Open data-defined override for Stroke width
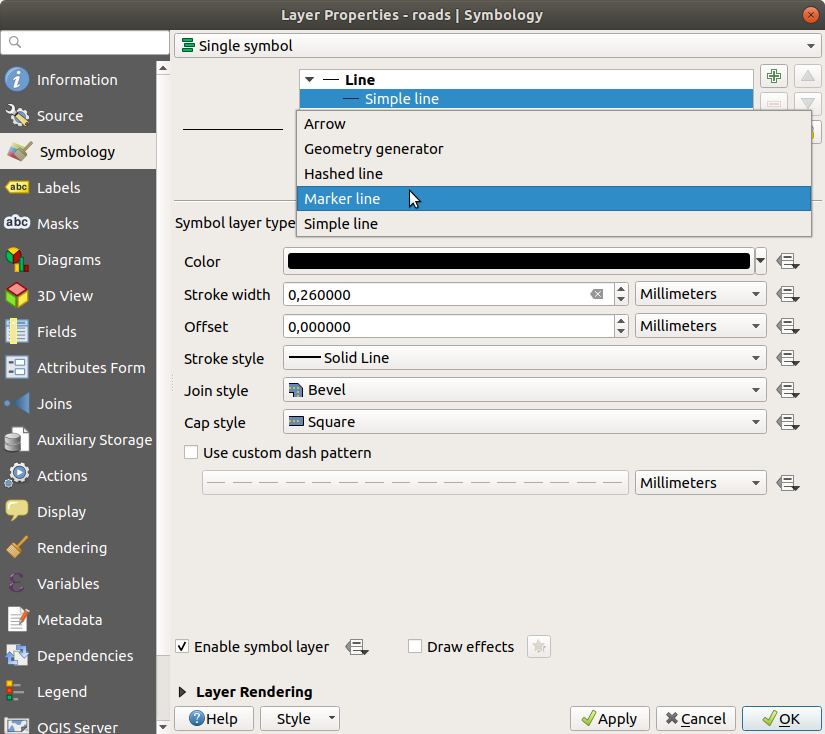 point(788,295)
